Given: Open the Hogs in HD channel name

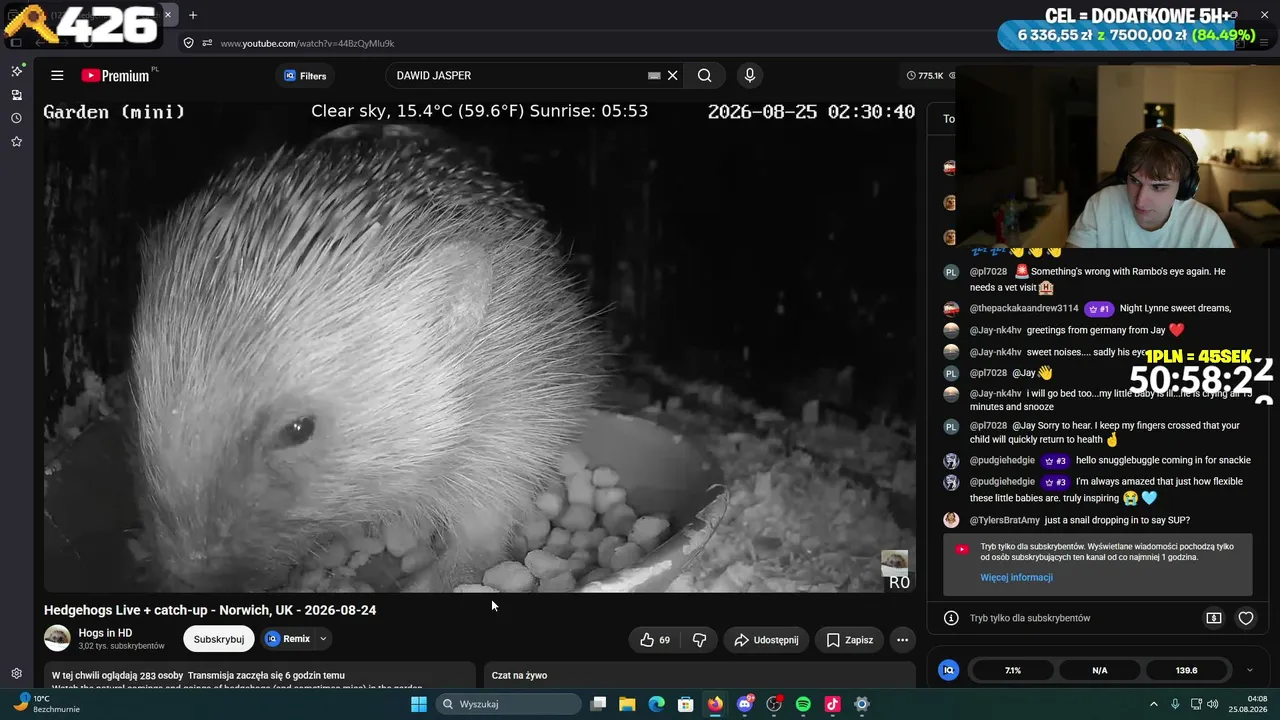Looking at the screenshot, I should (105, 633).
